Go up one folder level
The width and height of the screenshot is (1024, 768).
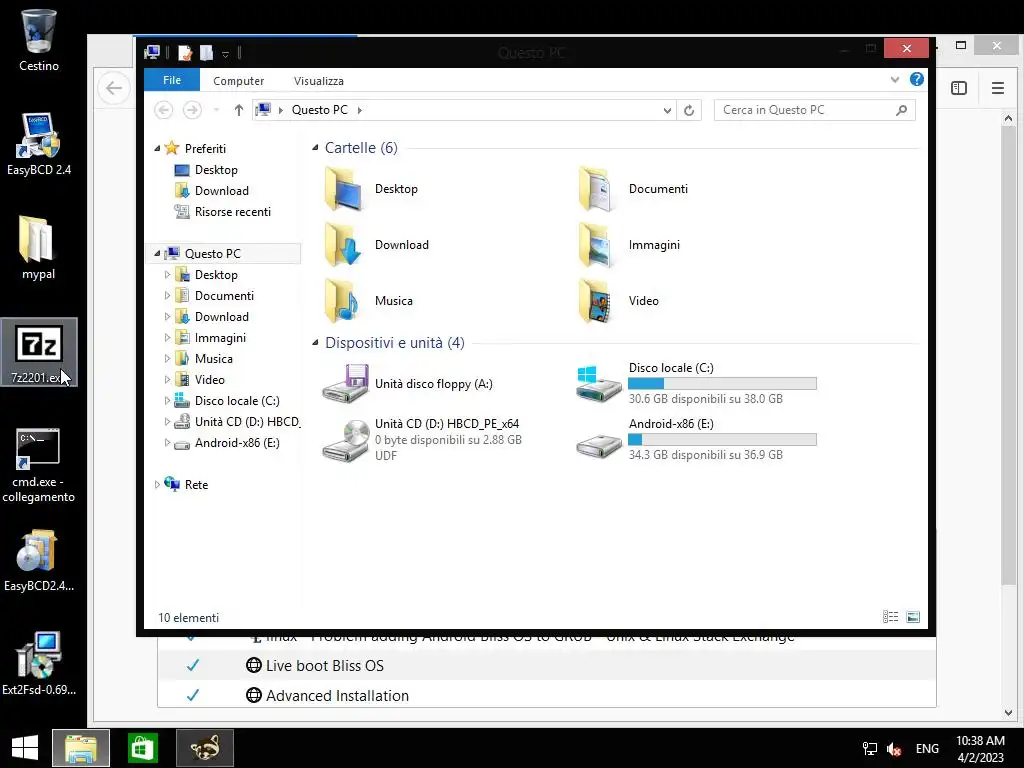238,110
